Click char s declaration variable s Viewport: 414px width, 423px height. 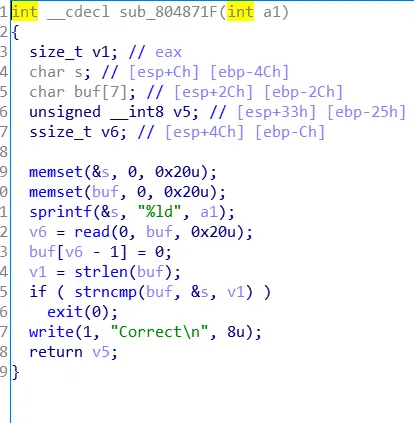click(79, 72)
